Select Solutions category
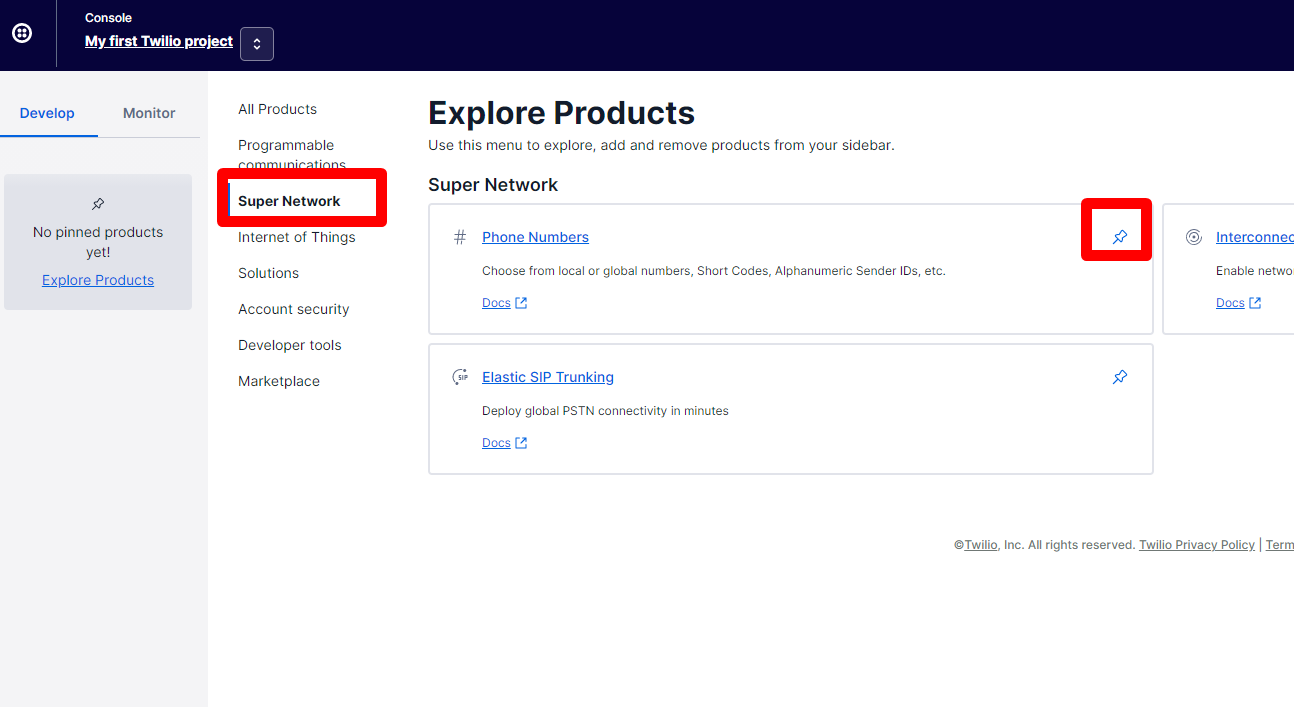The width and height of the screenshot is (1294, 707). [268, 273]
